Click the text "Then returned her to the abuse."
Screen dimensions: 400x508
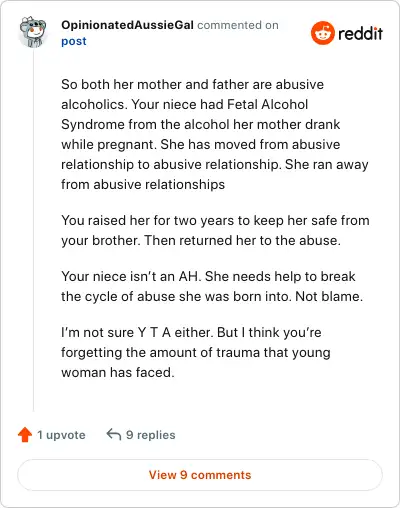point(243,240)
